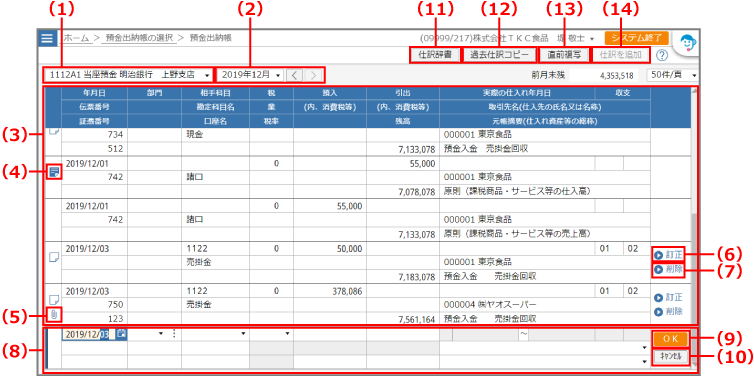Open paperclip attachment for voucher 750 entry
This screenshot has width=754, height=376.
coord(54,315)
